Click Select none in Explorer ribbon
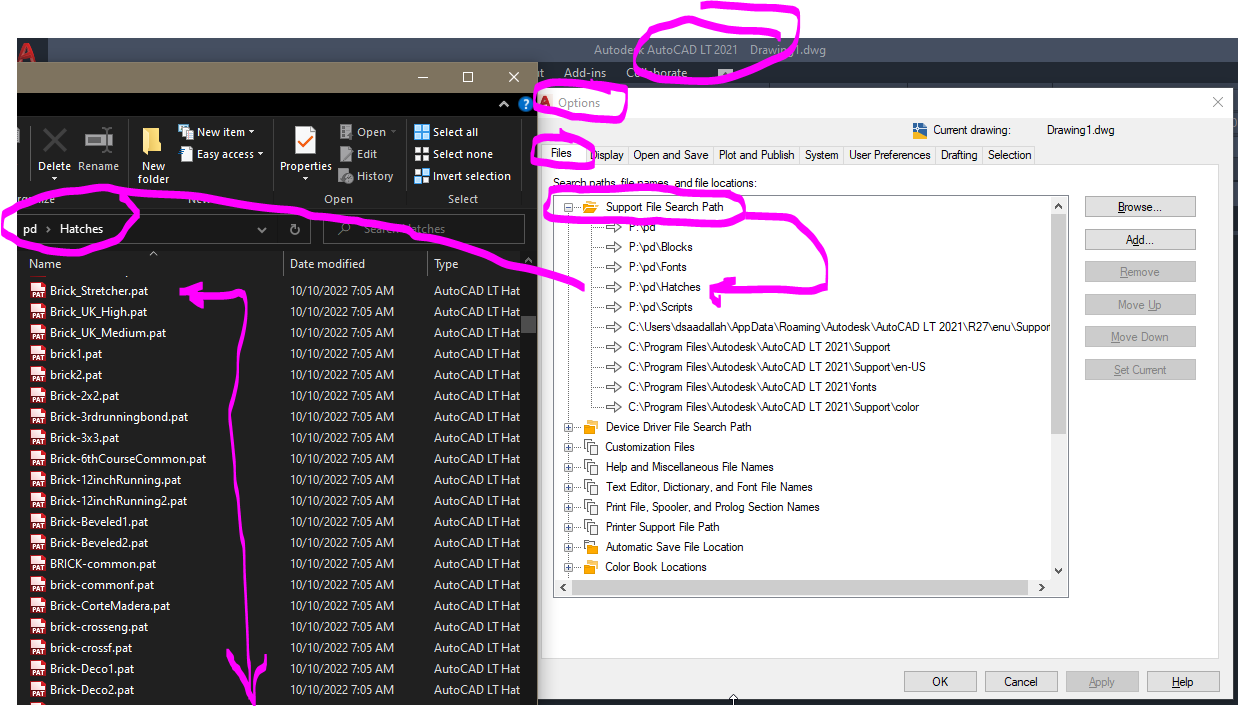The image size is (1238, 706). (454, 154)
